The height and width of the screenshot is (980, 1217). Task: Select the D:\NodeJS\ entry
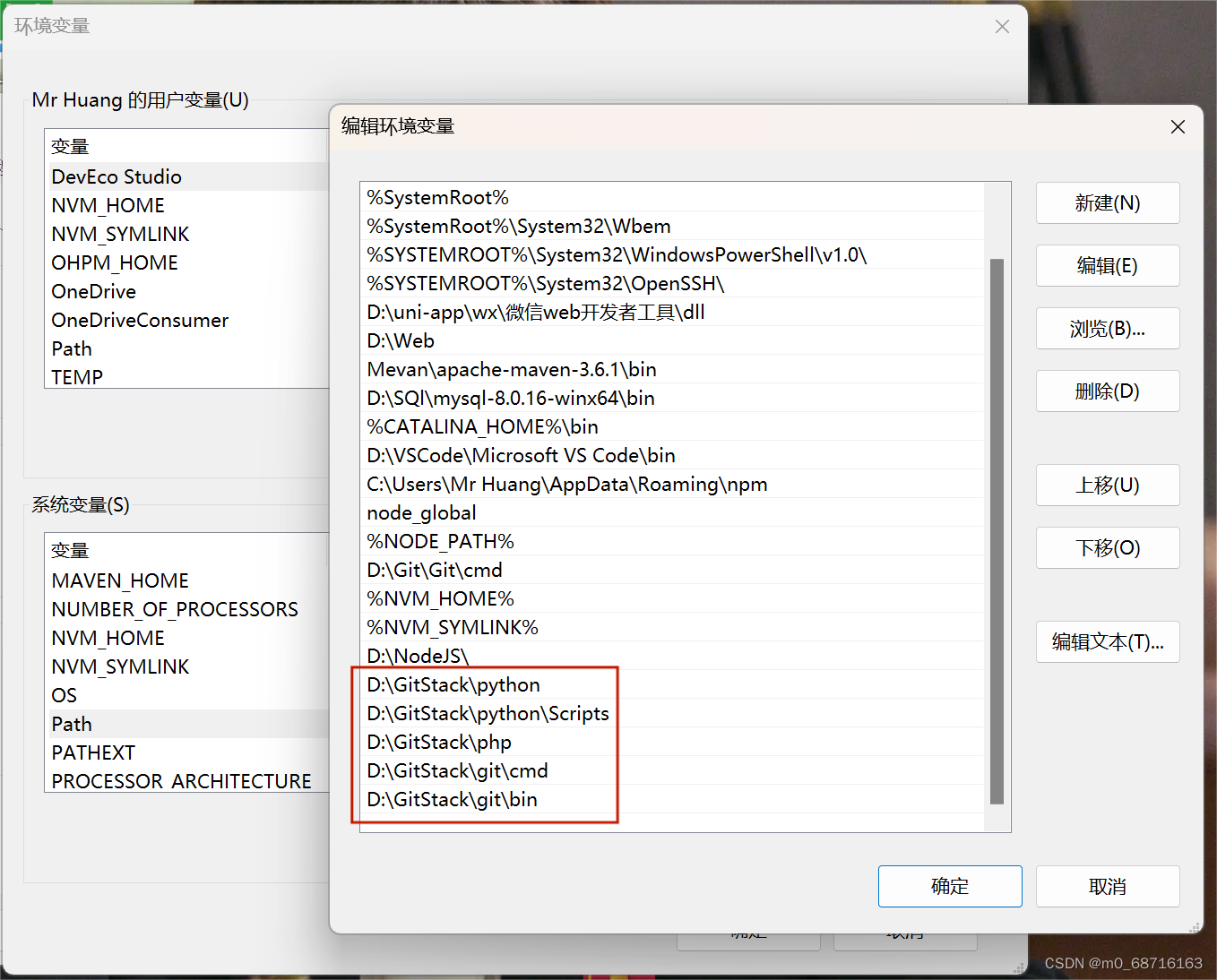click(671, 657)
